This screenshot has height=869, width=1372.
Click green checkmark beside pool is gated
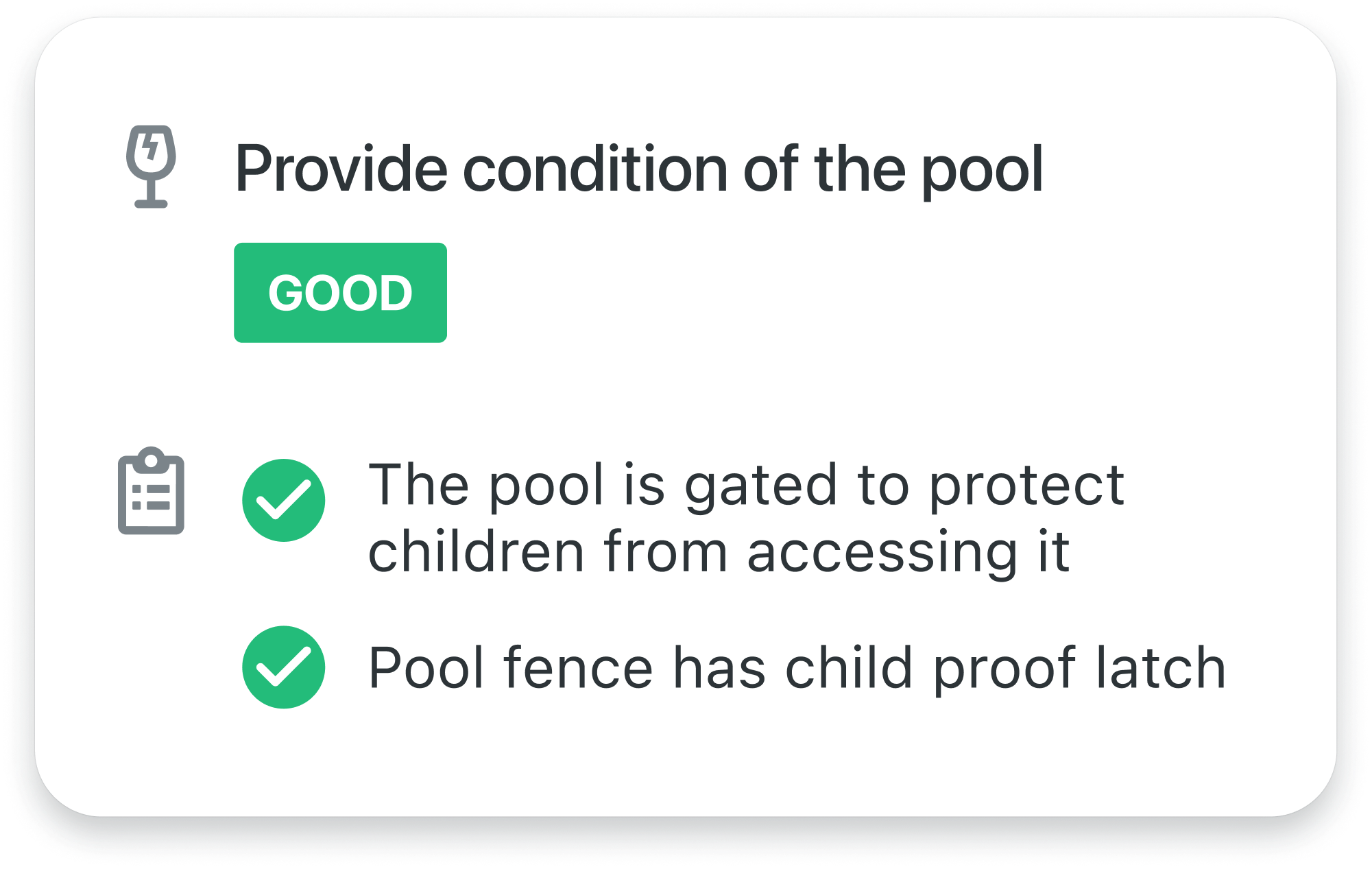coord(283,500)
